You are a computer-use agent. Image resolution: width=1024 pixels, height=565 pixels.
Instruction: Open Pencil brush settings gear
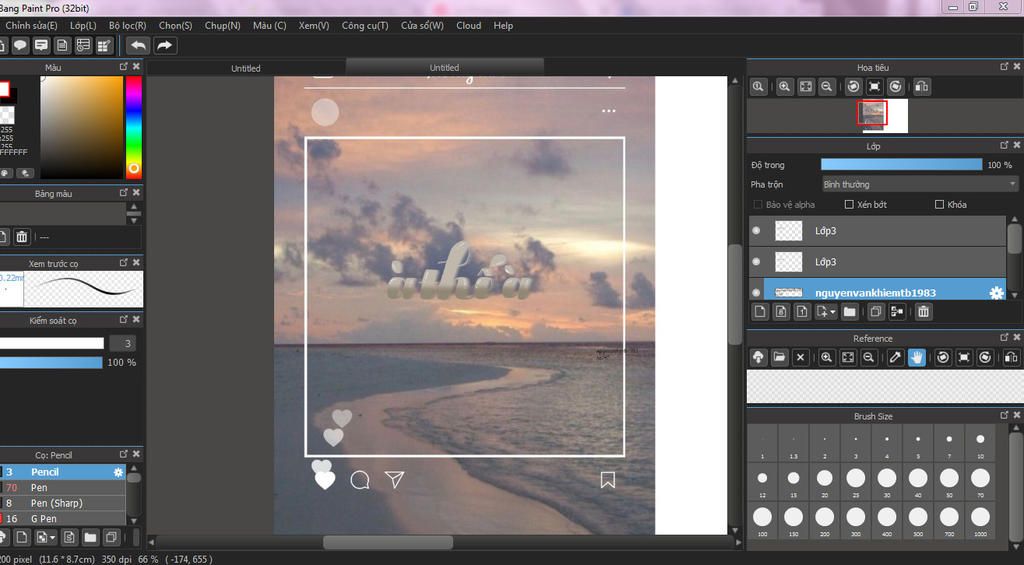tap(118, 472)
